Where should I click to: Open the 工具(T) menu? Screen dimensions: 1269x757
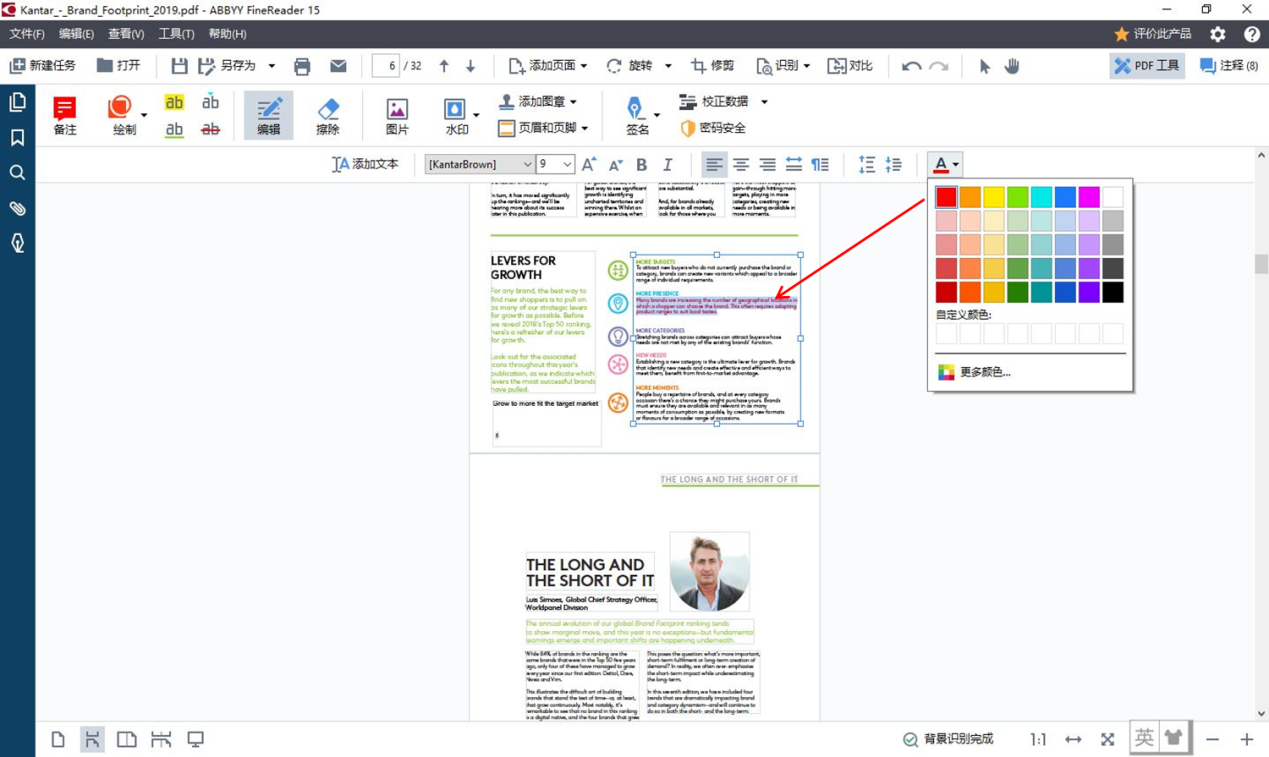coord(176,34)
